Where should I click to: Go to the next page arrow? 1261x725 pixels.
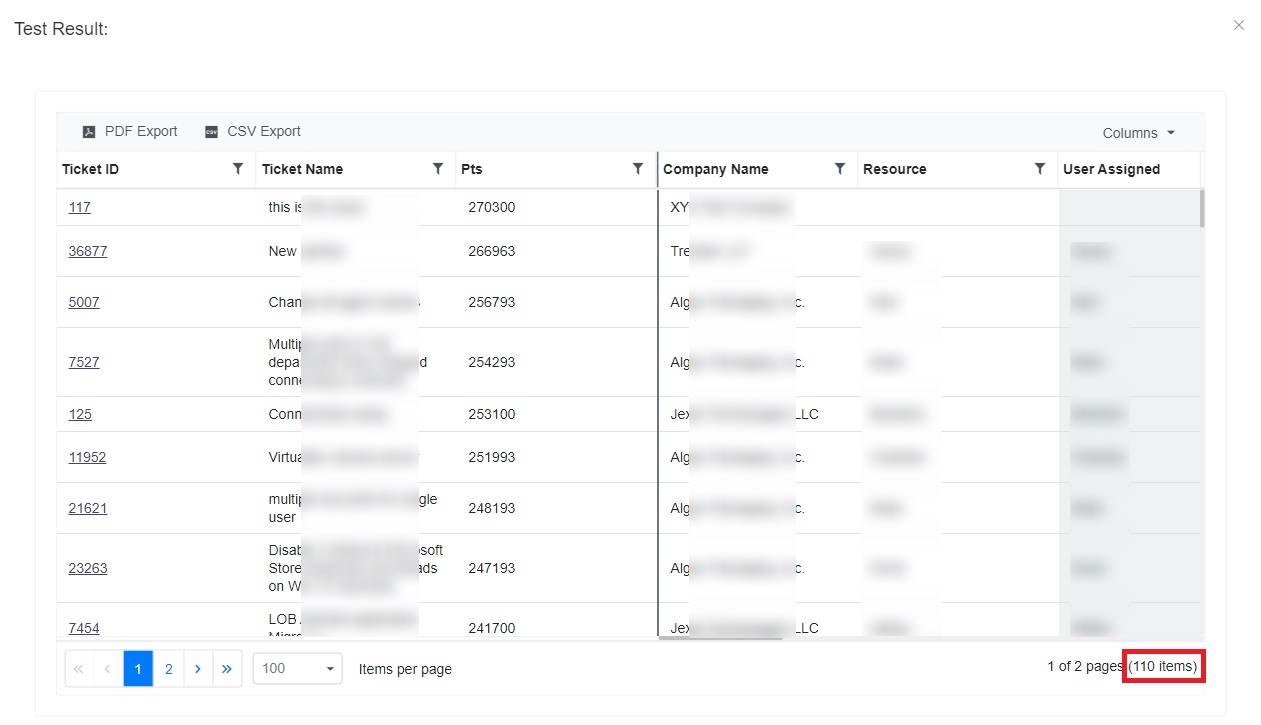[x=198, y=669]
